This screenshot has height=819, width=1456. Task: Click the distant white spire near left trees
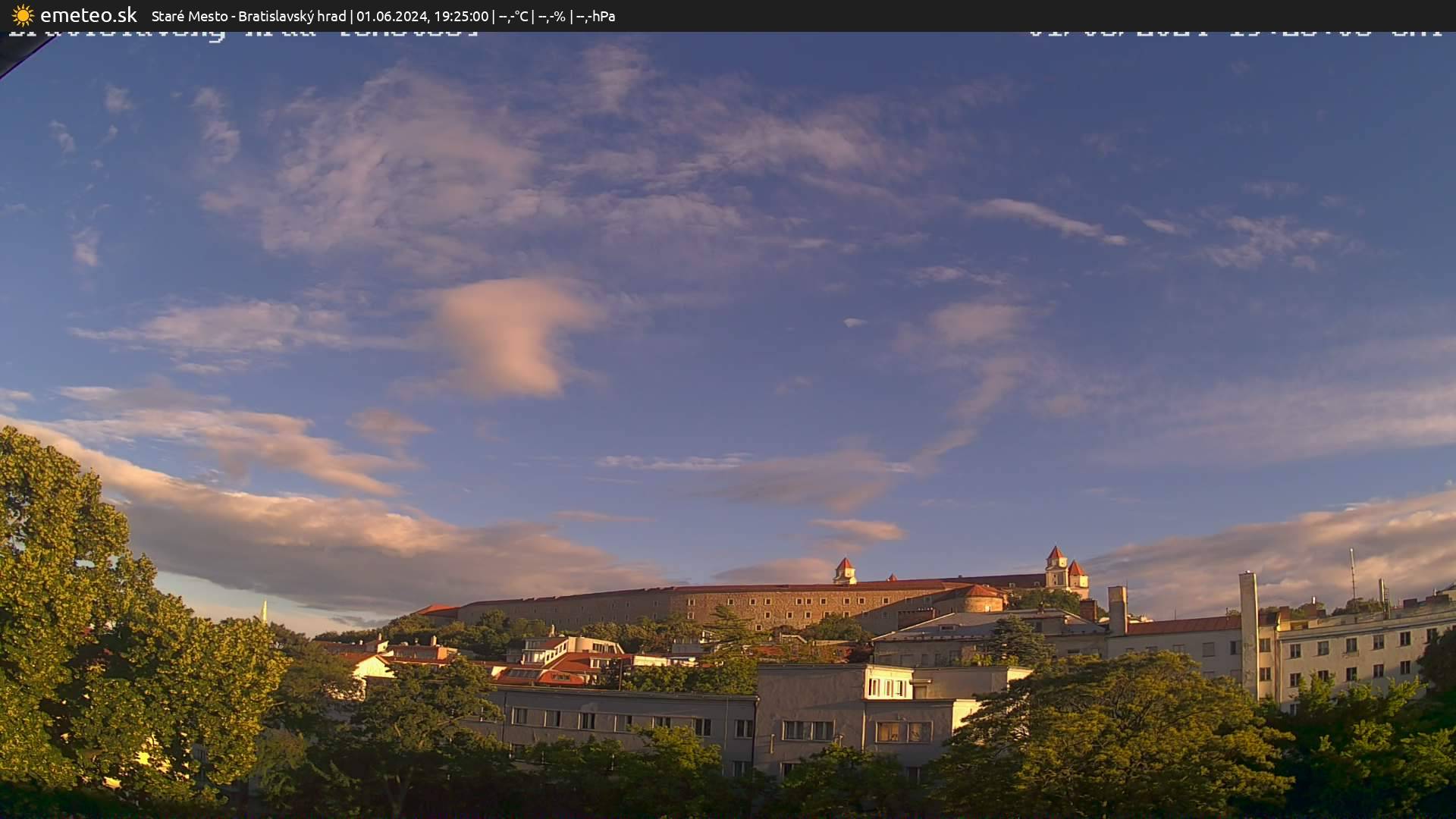pos(264,610)
